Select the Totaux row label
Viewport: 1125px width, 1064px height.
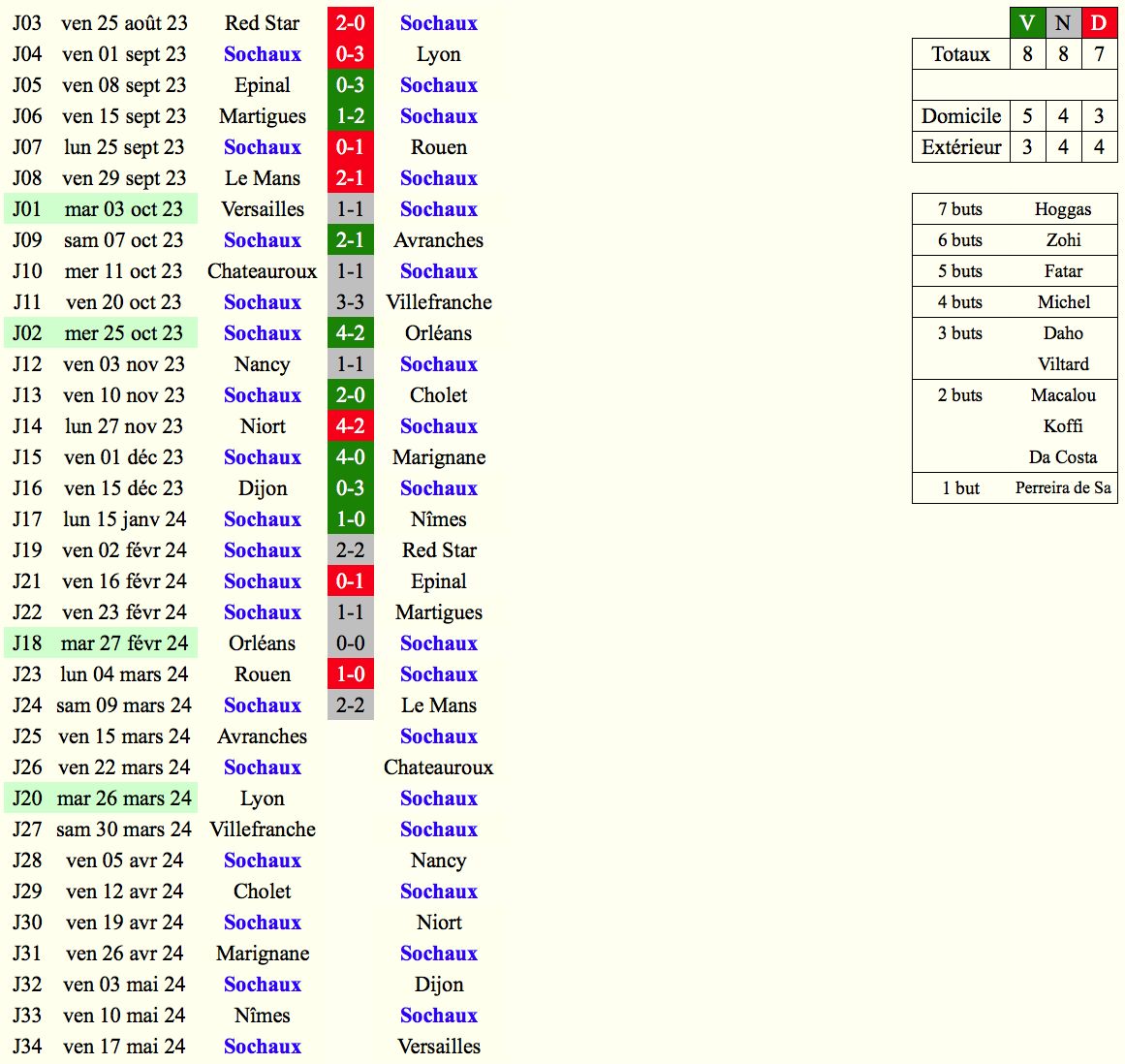pos(960,54)
